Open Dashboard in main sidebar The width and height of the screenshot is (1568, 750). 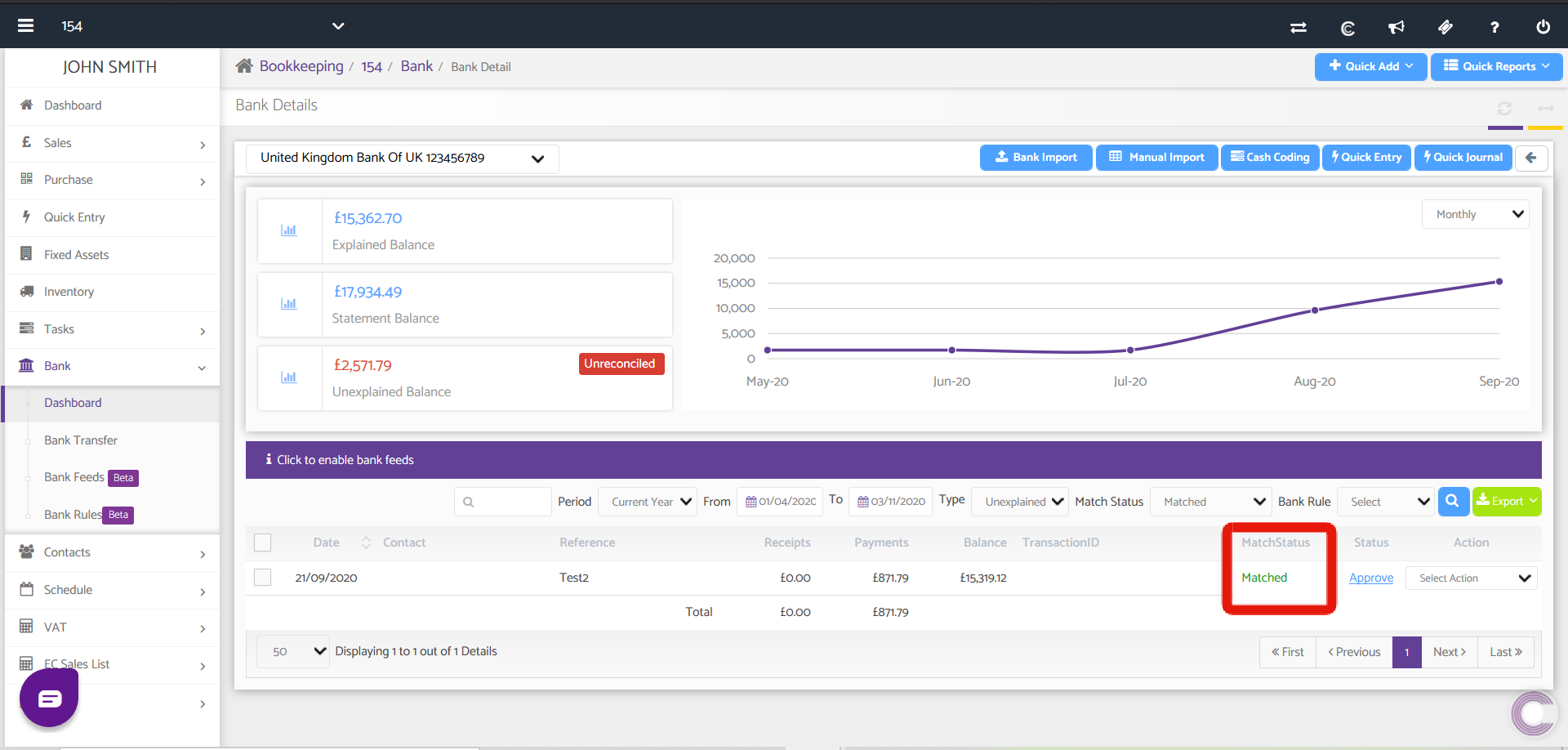112,105
